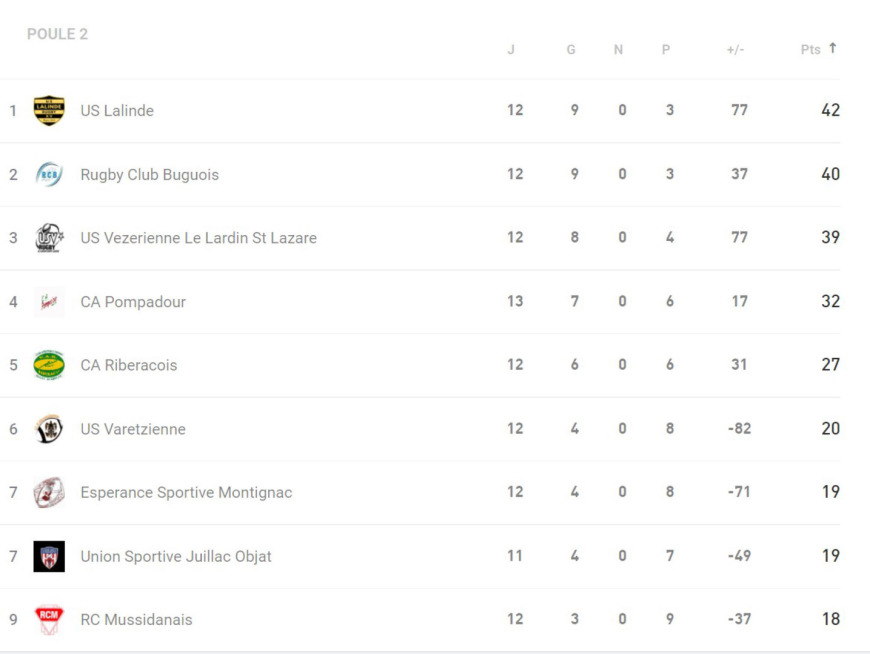The width and height of the screenshot is (870, 654).
Task: Click the Union Sportive Juillac Objat logo
Action: [49, 556]
